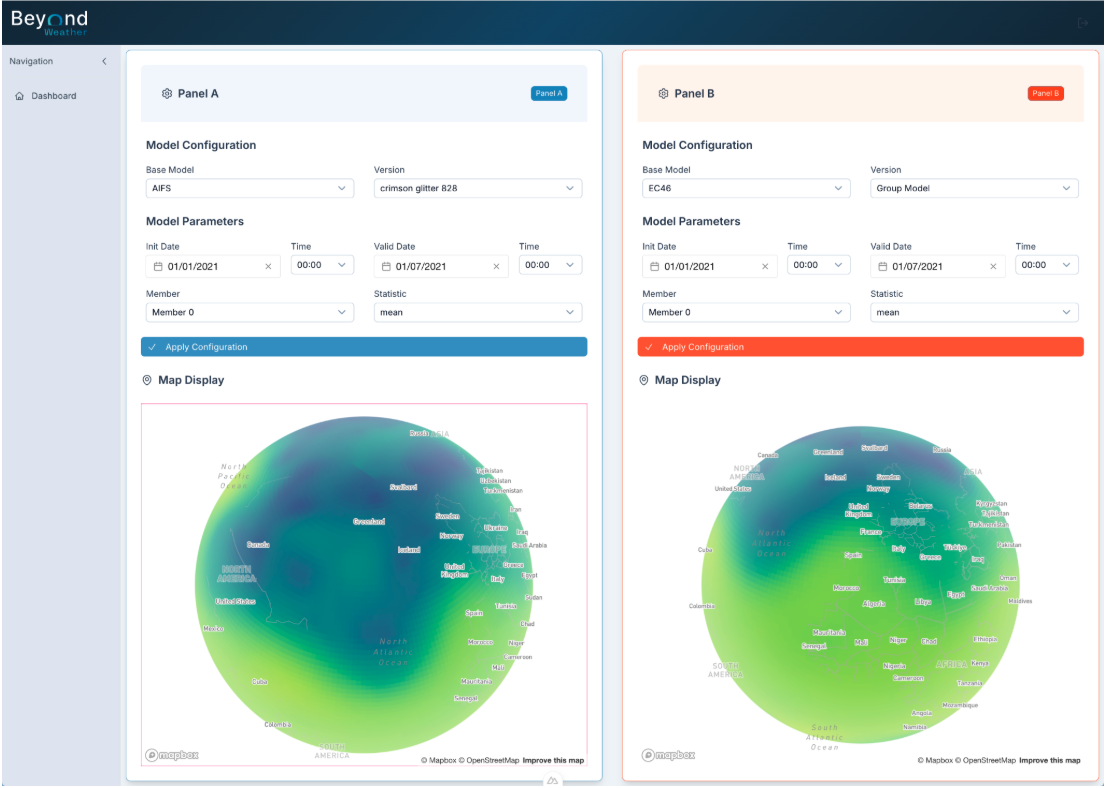This screenshot has height=788, width=1106.
Task: Clear Panel B Init Date with the X
Action: [x=765, y=267]
